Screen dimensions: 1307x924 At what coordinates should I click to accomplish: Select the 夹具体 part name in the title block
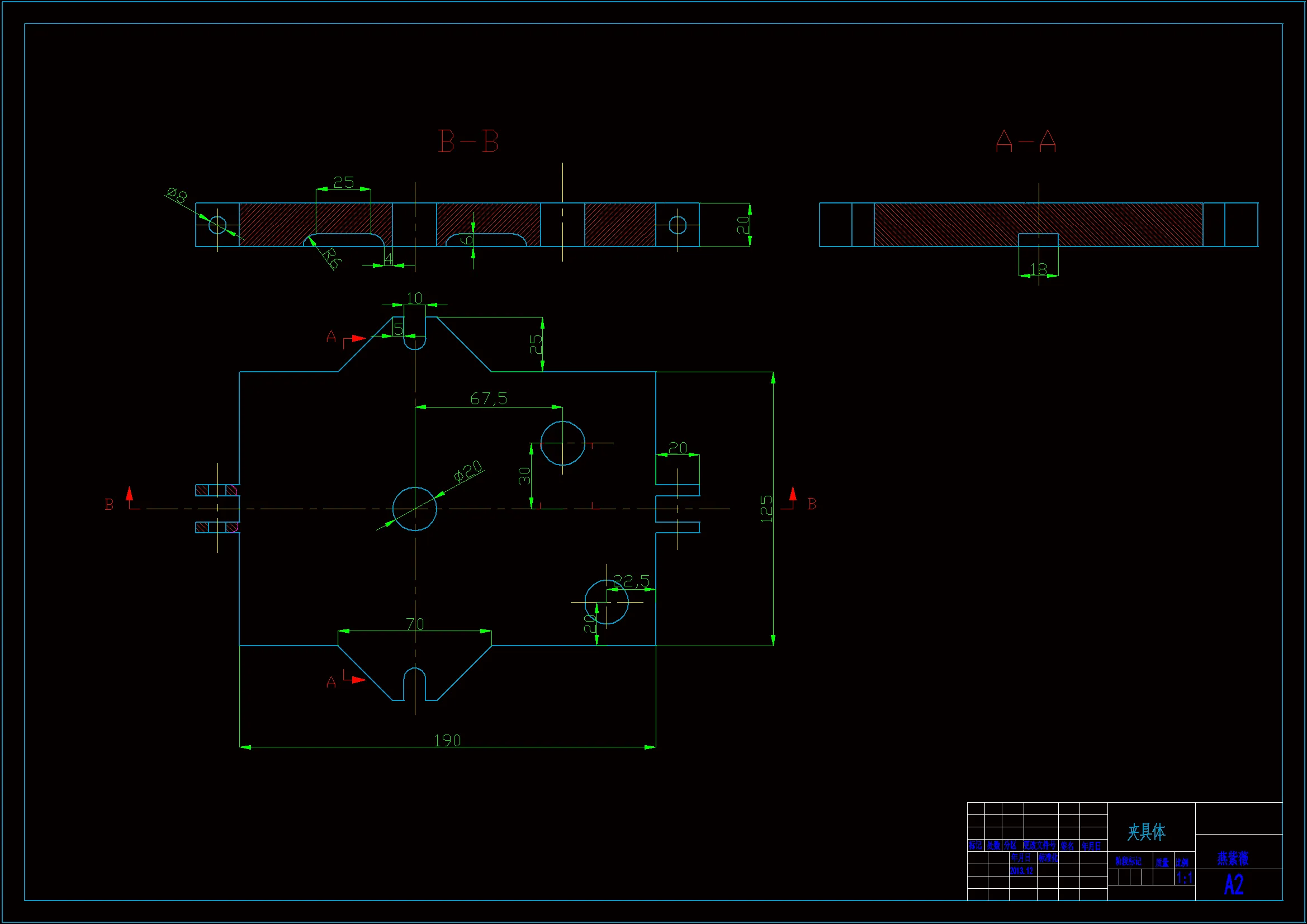click(x=1146, y=832)
